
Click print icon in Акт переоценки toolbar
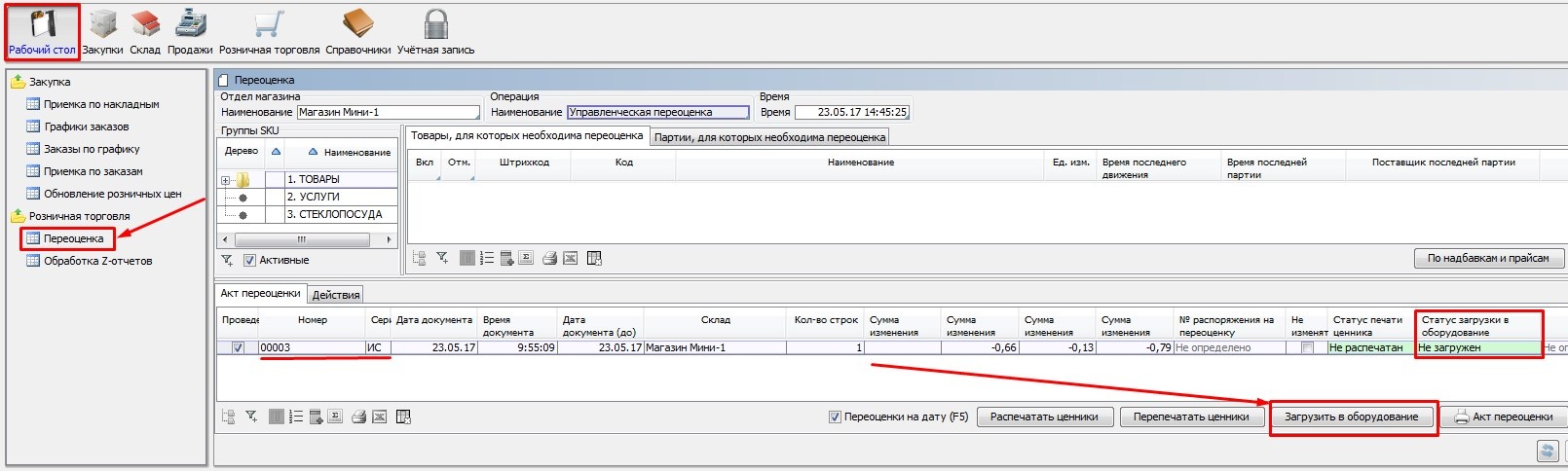point(358,417)
